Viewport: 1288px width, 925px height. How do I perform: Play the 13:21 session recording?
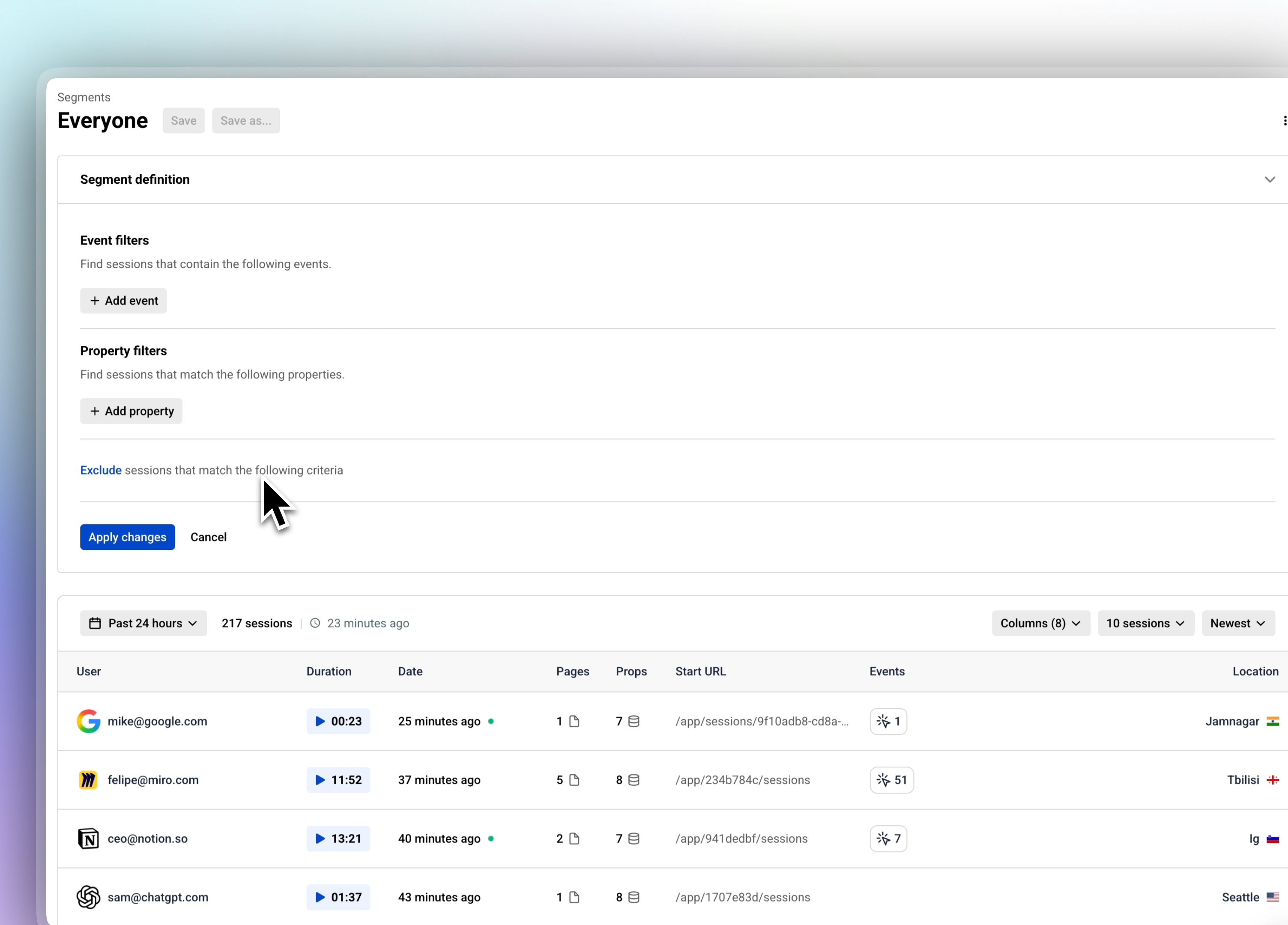[x=338, y=838]
